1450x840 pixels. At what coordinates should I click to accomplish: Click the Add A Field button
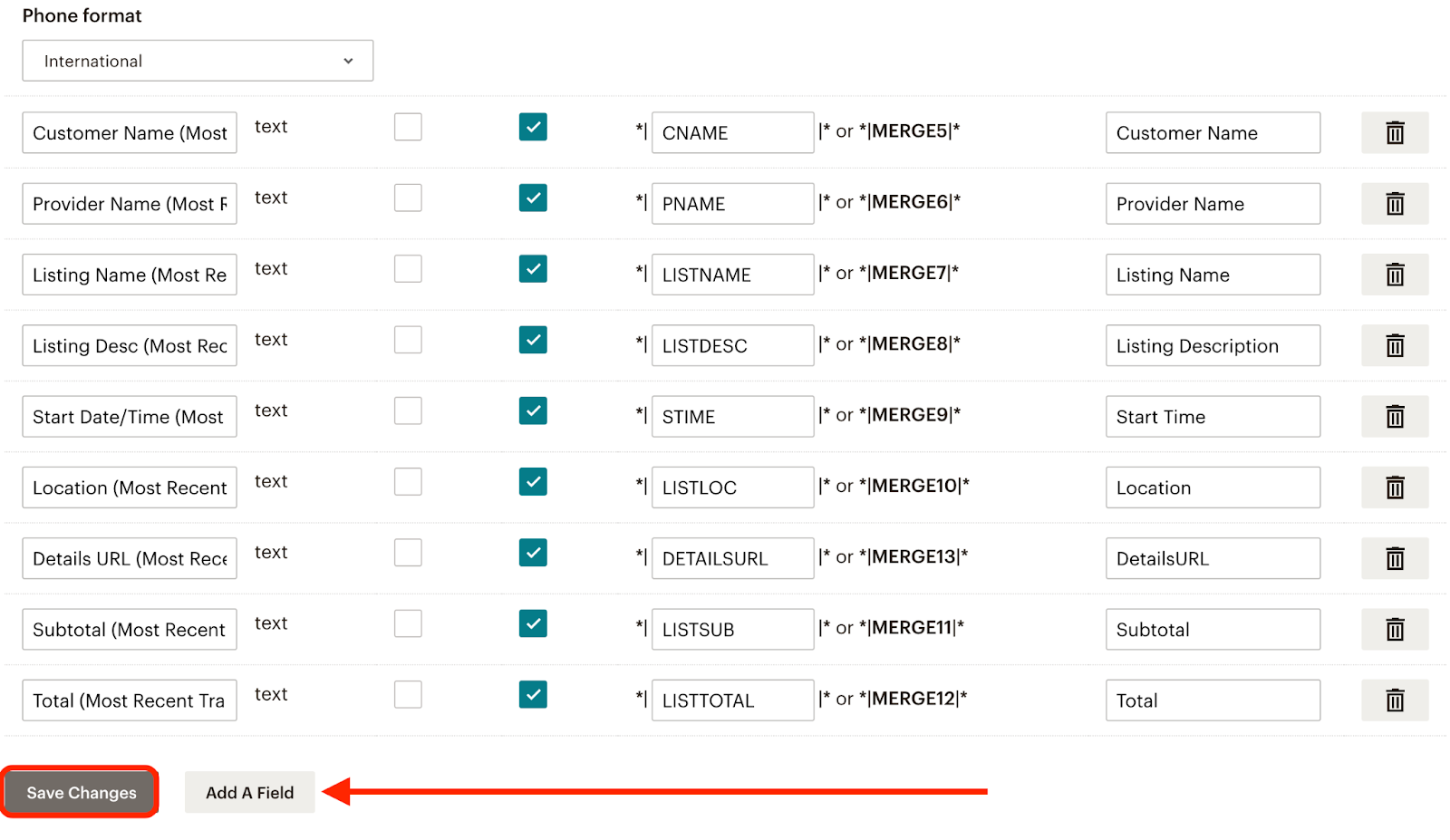point(250,793)
